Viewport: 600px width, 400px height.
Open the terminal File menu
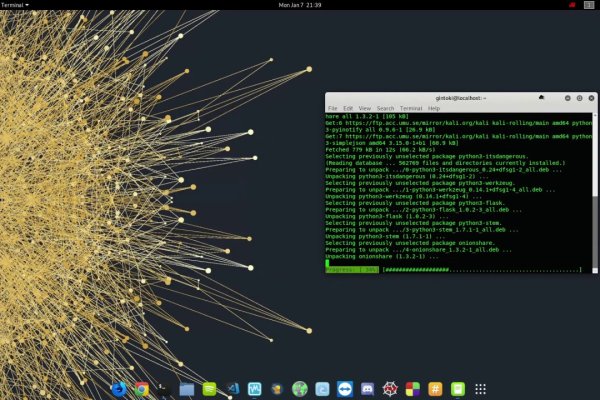[333, 108]
